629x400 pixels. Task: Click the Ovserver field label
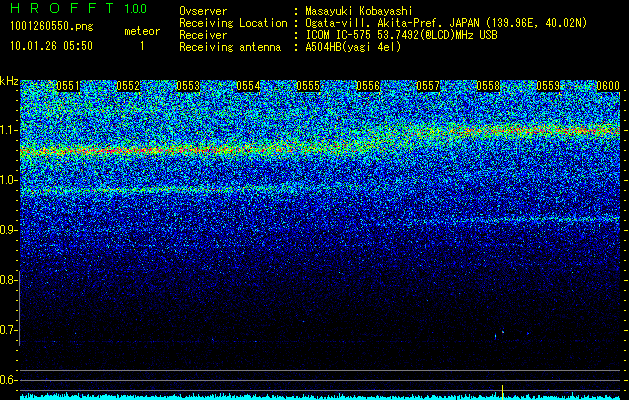pos(203,11)
